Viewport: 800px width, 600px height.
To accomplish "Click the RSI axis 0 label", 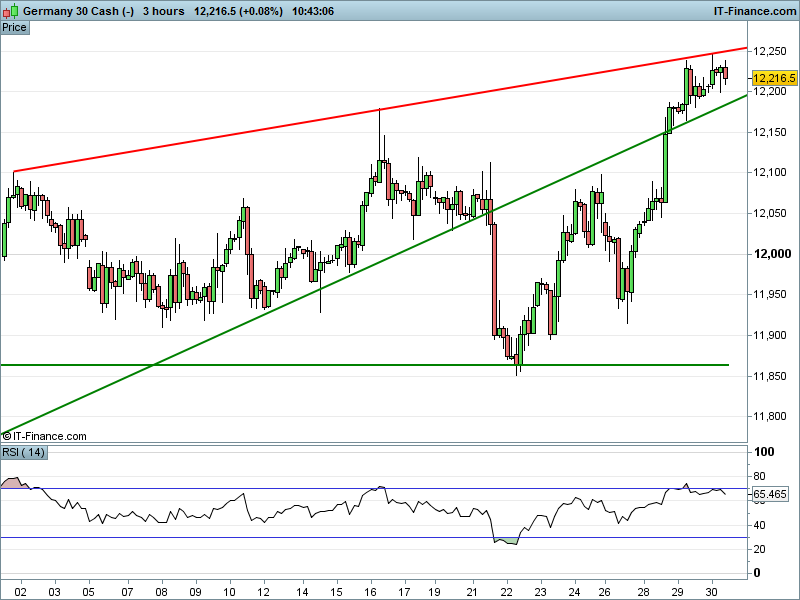I will point(757,573).
